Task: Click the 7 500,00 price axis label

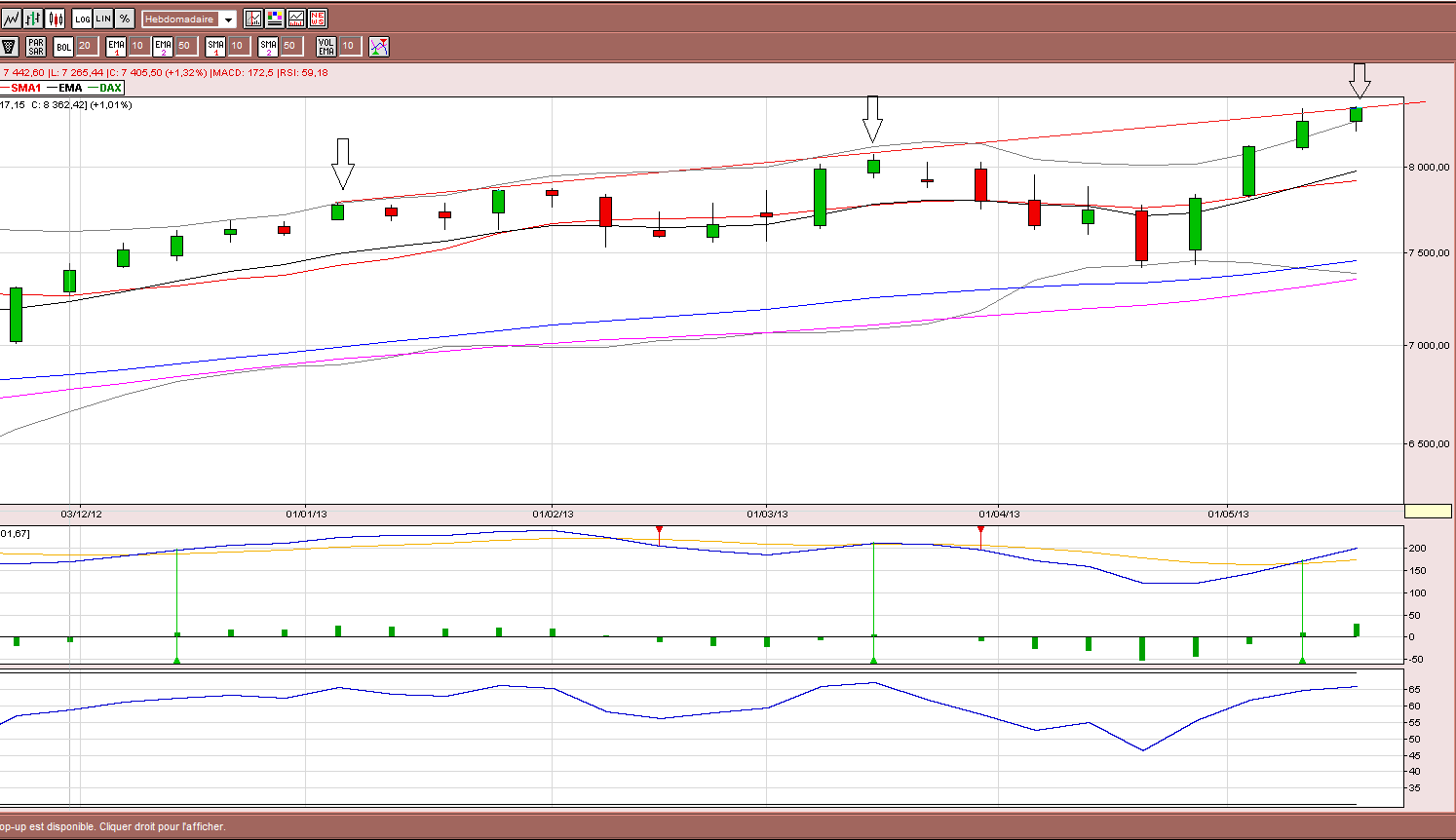Action: (x=1429, y=252)
